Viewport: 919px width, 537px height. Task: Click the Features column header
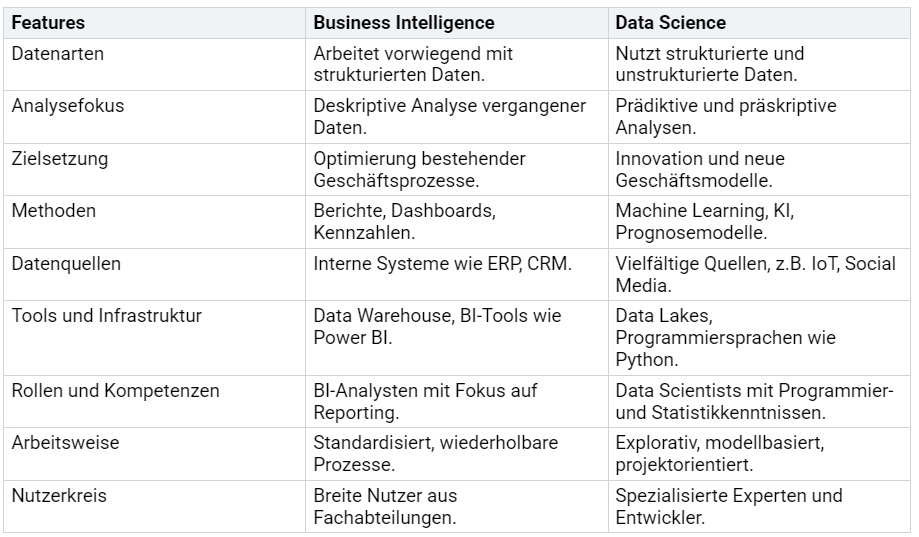click(48, 22)
